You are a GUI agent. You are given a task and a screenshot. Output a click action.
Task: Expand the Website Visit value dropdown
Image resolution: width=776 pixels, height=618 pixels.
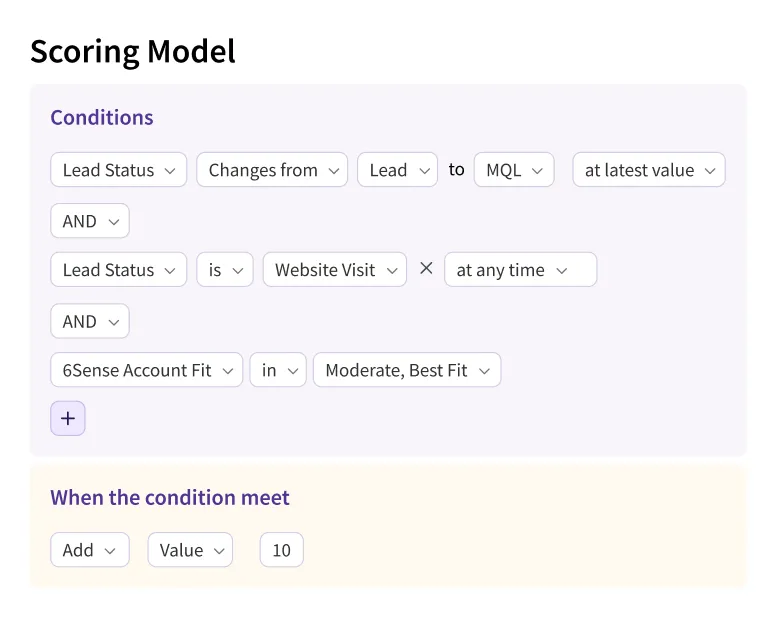334,270
